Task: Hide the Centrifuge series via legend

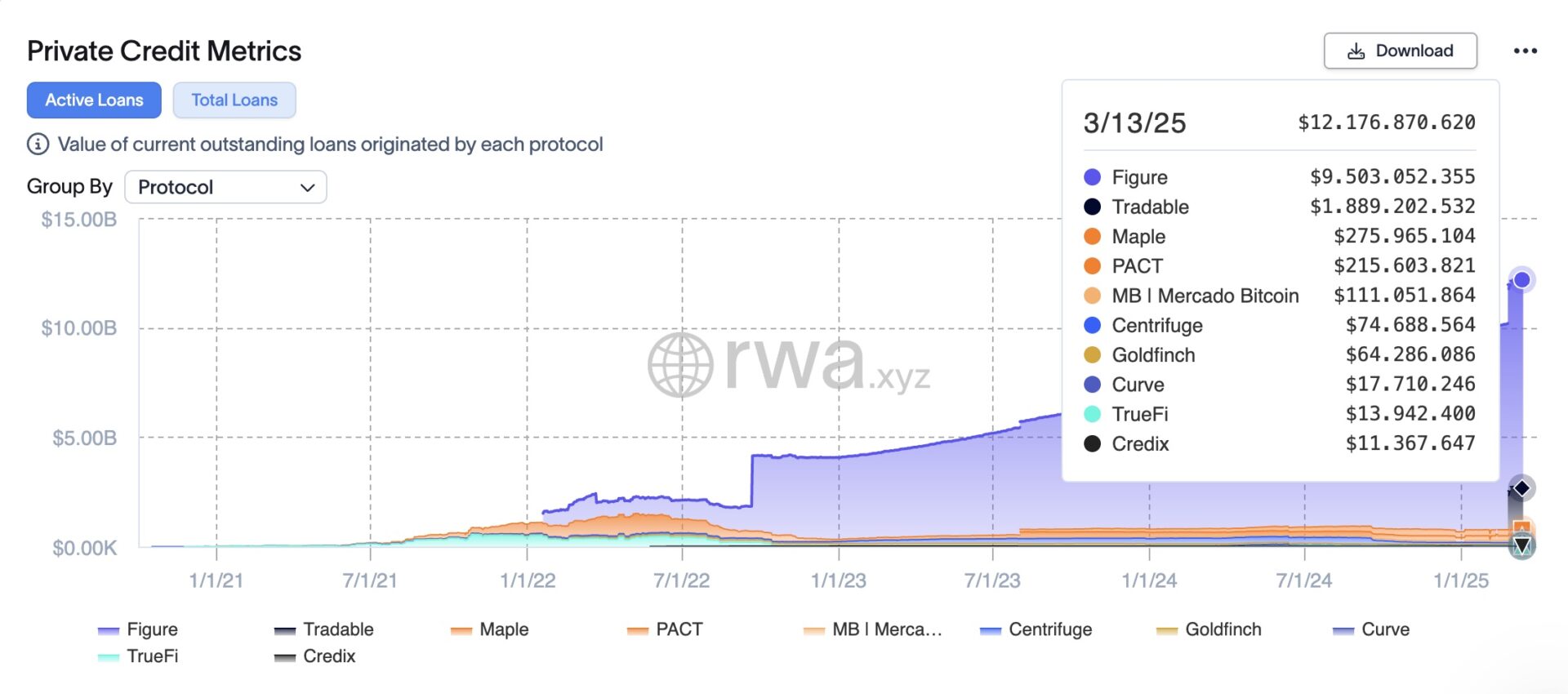Action: [1036, 629]
